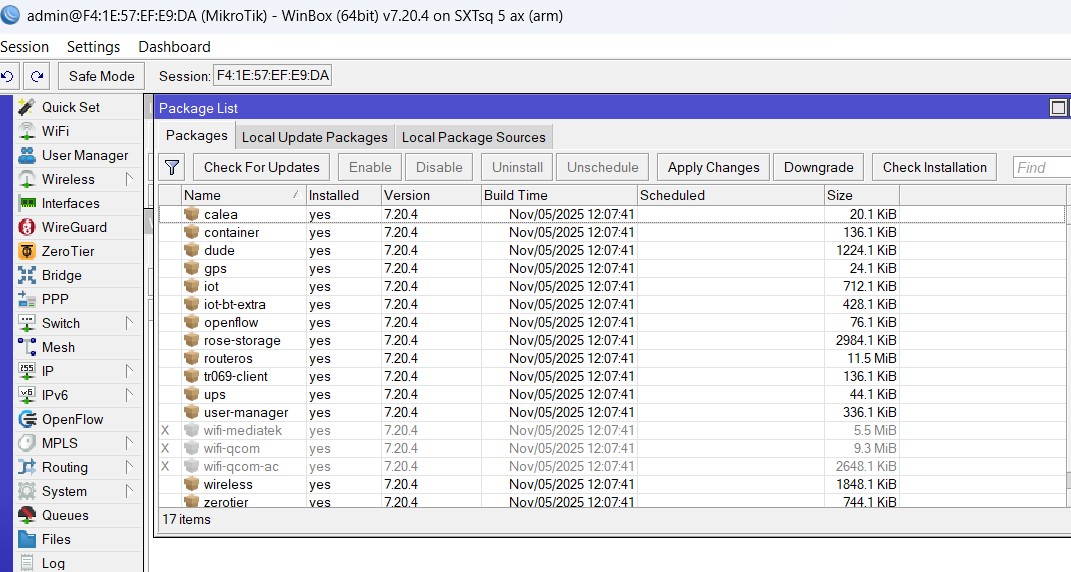
Task: Click the Unschedule button
Action: (602, 167)
